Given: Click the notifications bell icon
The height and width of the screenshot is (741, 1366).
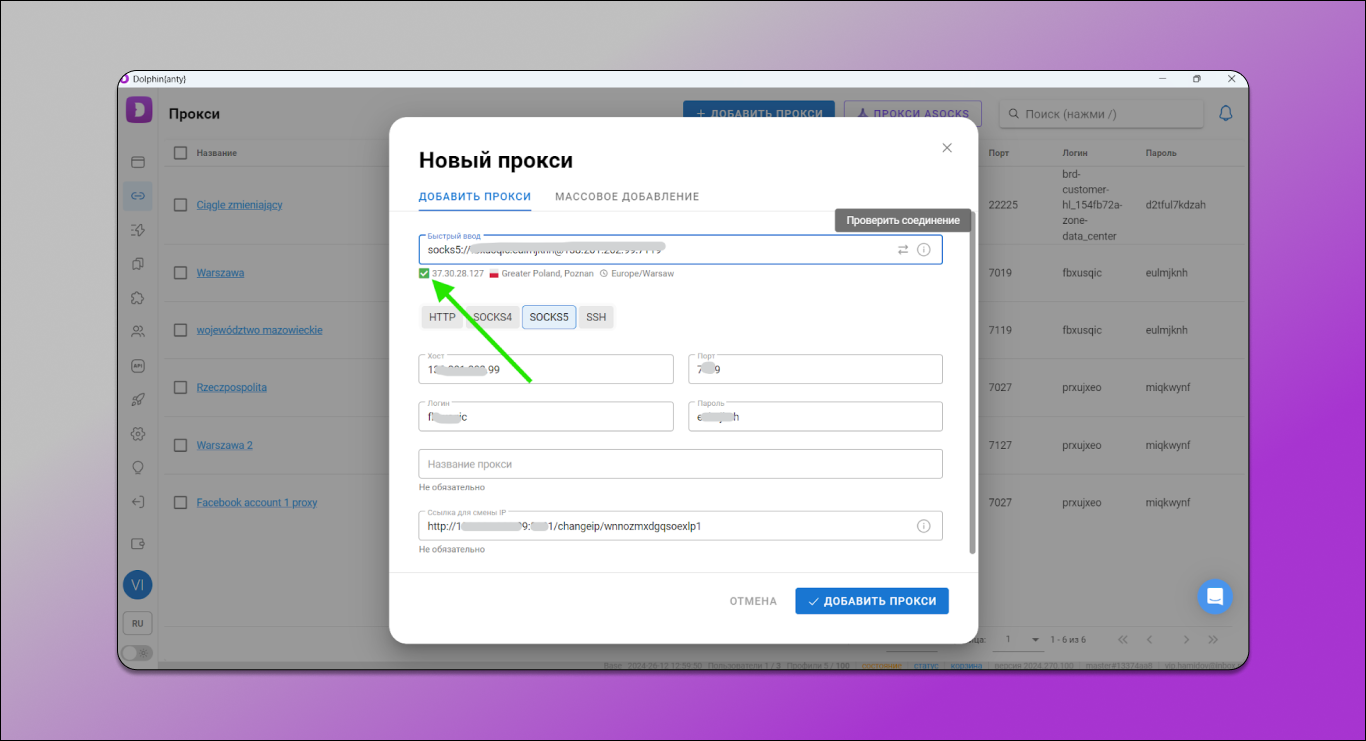Looking at the screenshot, I should [1225, 114].
